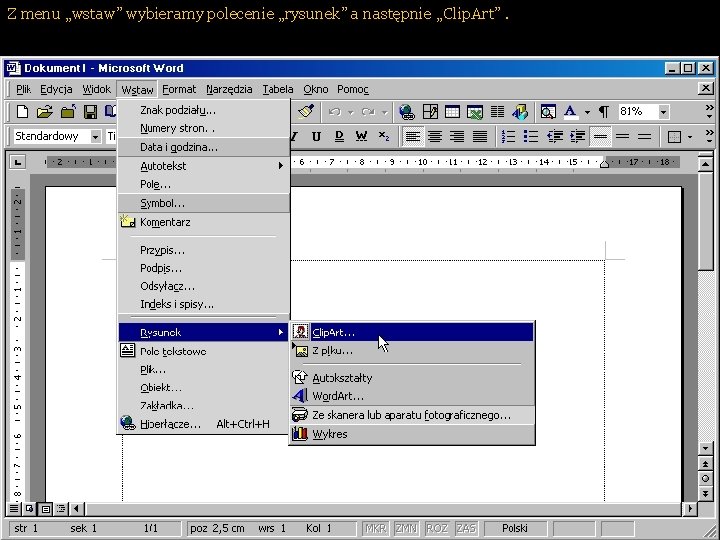The width and height of the screenshot is (720, 540).
Task: Switch to normal view button
Action: click(15, 508)
